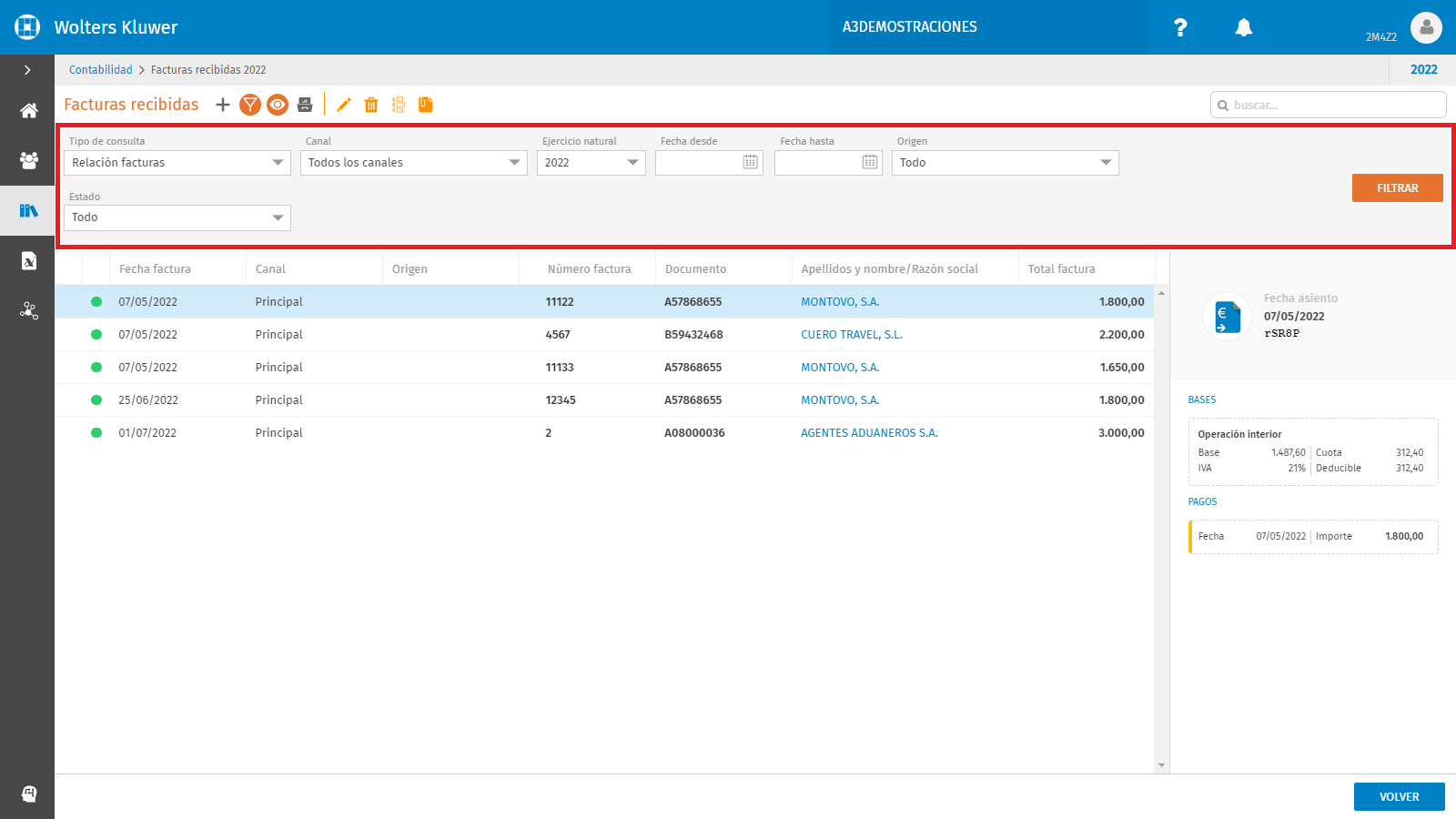Click the Wolters Kluwer logo icon

pos(27,27)
